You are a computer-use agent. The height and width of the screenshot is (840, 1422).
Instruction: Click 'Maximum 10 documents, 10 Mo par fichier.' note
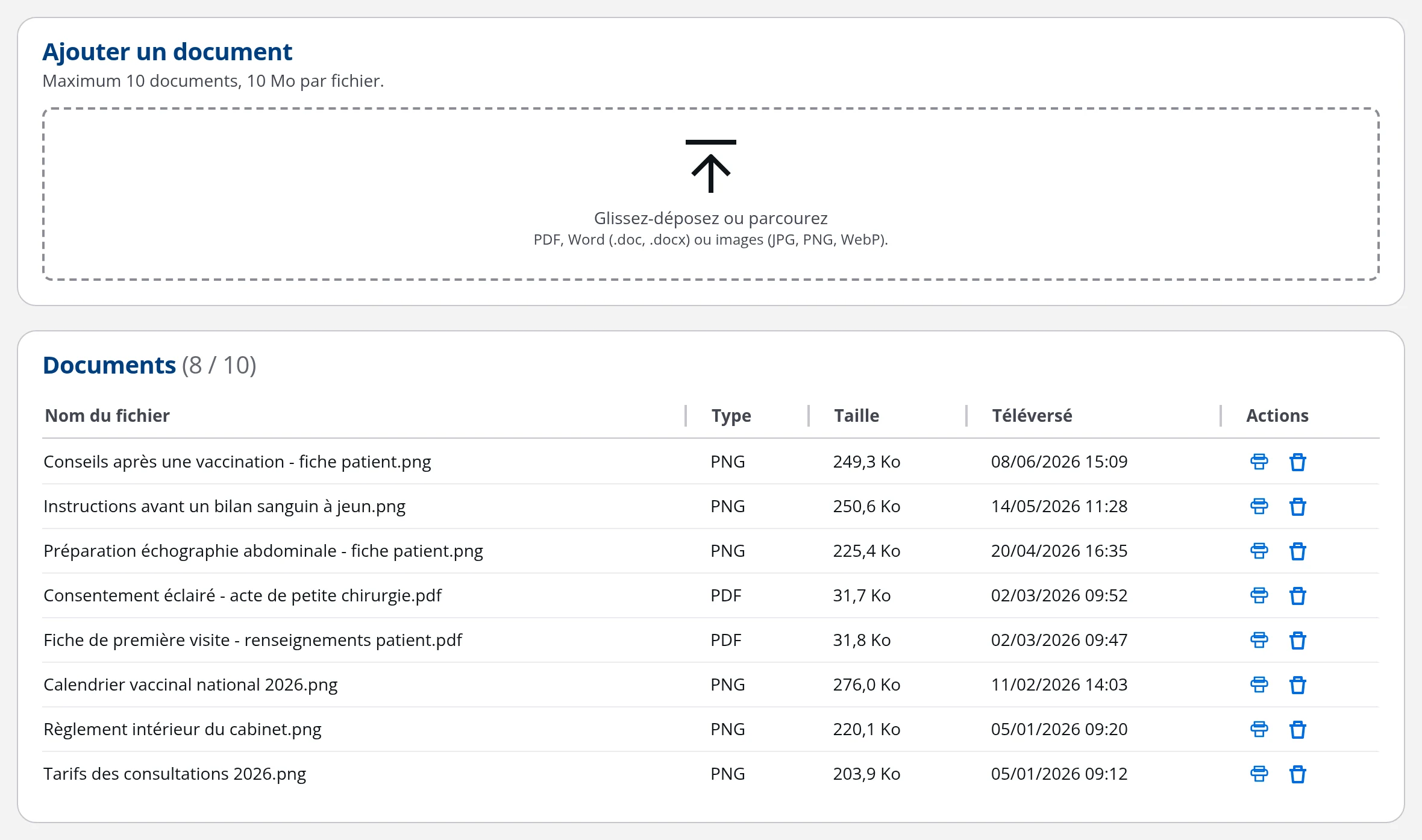[x=213, y=81]
